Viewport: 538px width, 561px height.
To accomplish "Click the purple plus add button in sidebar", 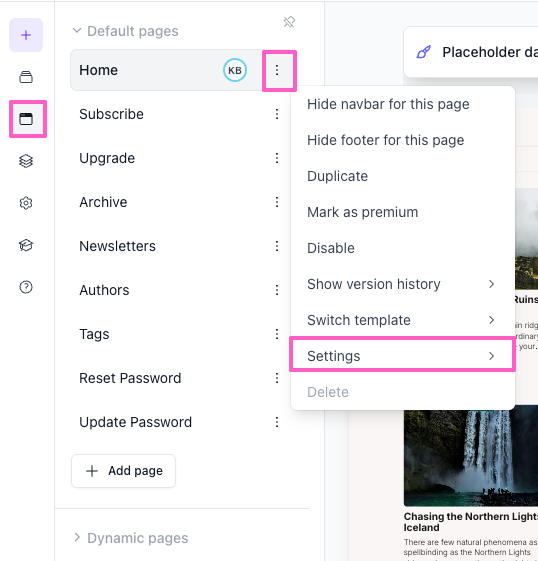I will tap(26, 35).
